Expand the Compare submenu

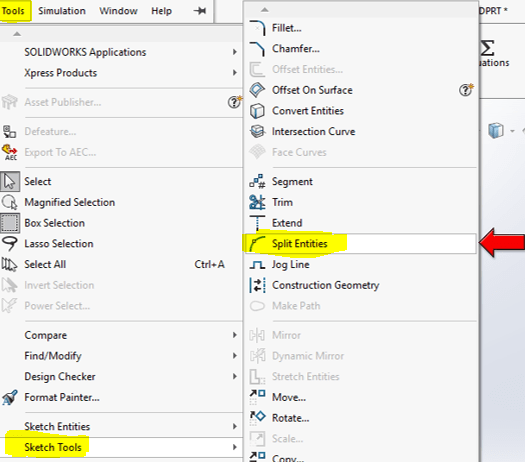121,335
